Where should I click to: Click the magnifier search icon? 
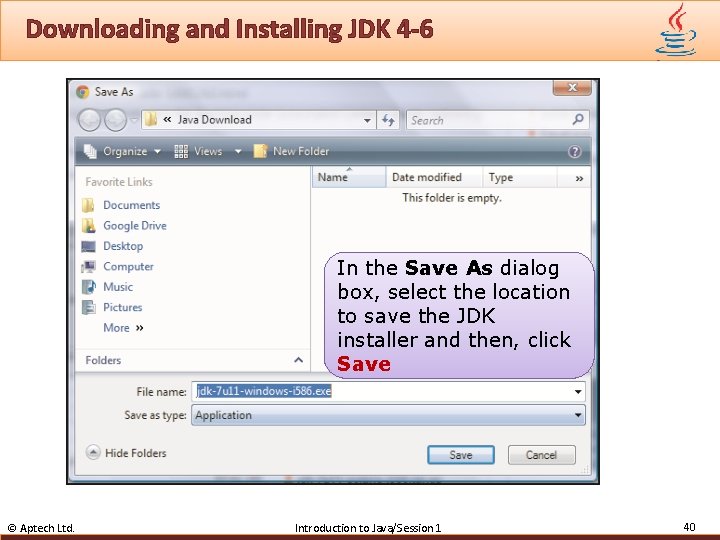[x=578, y=120]
